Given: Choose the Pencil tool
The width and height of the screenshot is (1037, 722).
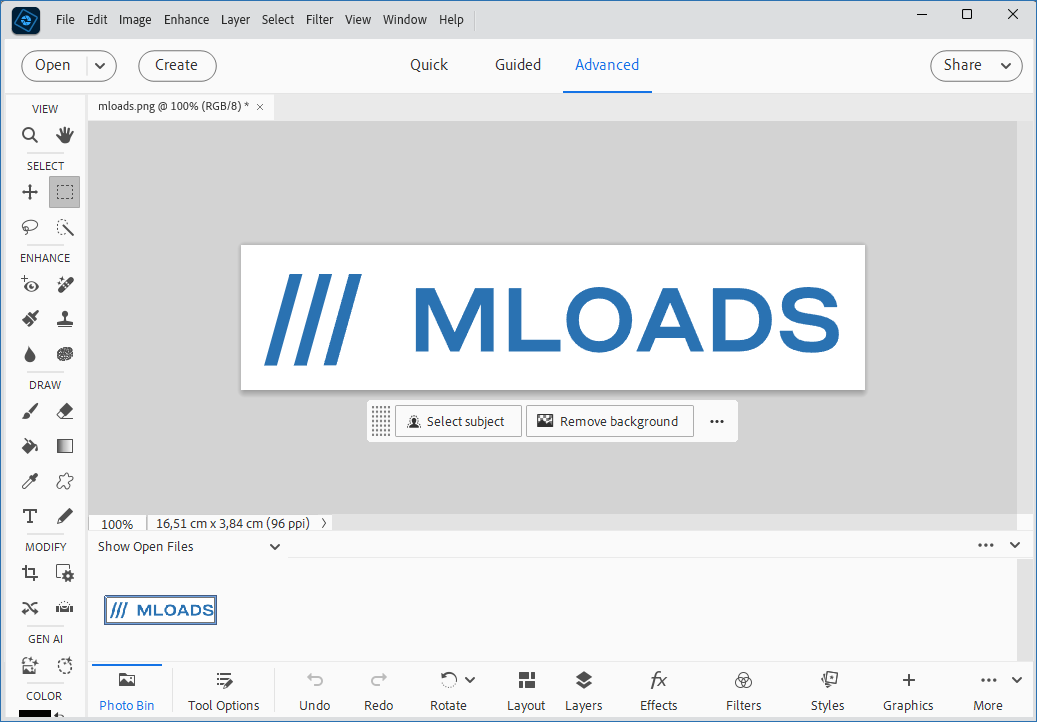Looking at the screenshot, I should (x=65, y=516).
